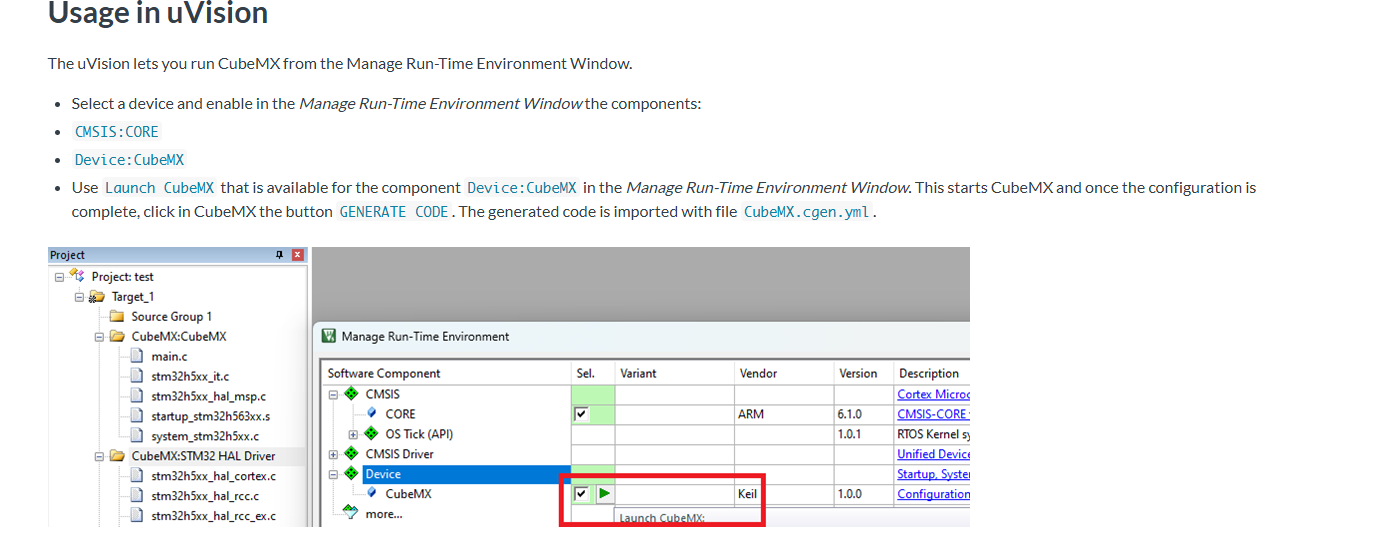
Task: Click the green Launch CubeMX play icon
Action: [605, 494]
